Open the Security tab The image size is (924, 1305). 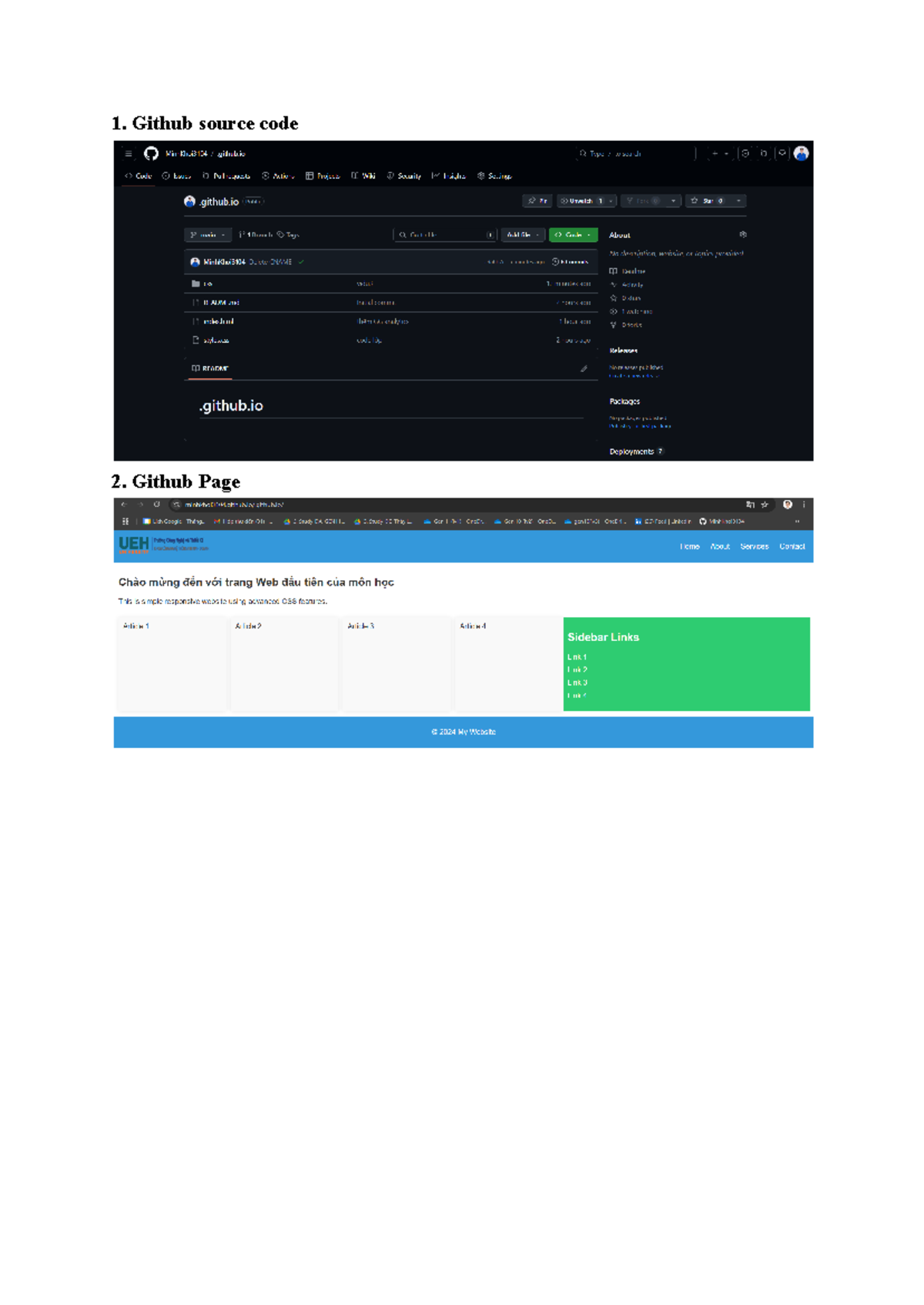(x=404, y=176)
